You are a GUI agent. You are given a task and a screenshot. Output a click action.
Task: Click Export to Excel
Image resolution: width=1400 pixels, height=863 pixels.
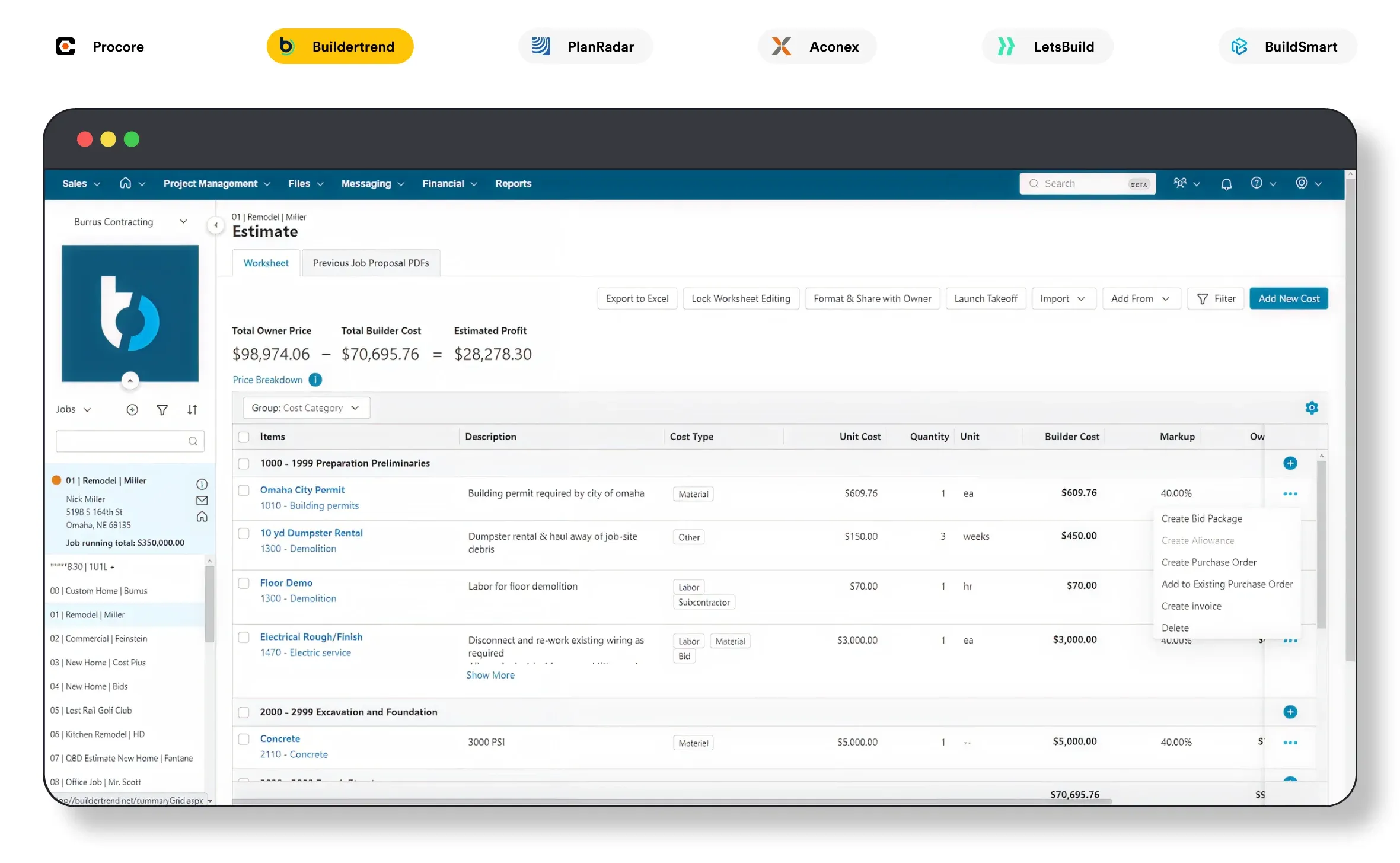coord(637,298)
